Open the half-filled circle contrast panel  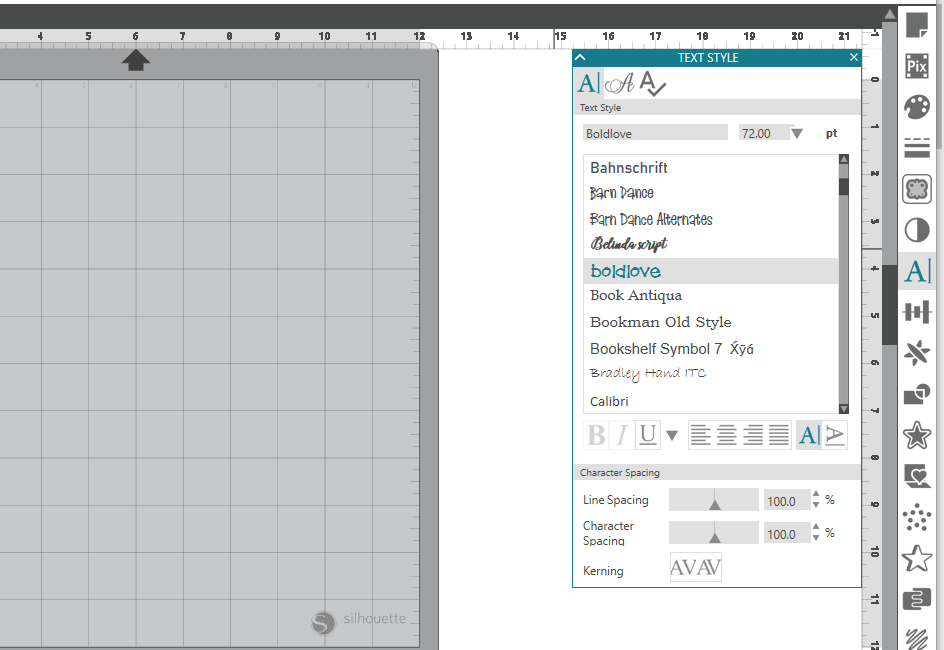pos(917,230)
